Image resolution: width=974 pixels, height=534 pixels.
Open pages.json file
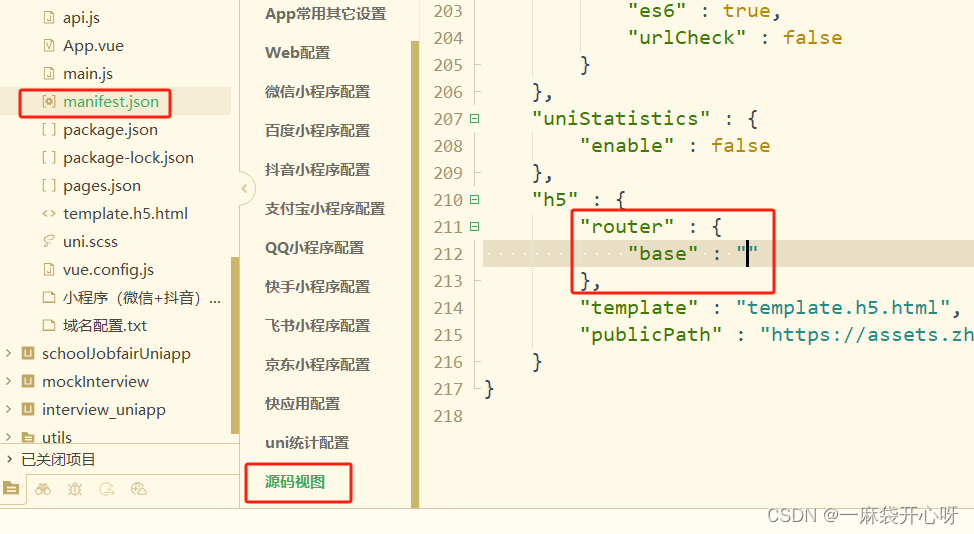coord(102,186)
